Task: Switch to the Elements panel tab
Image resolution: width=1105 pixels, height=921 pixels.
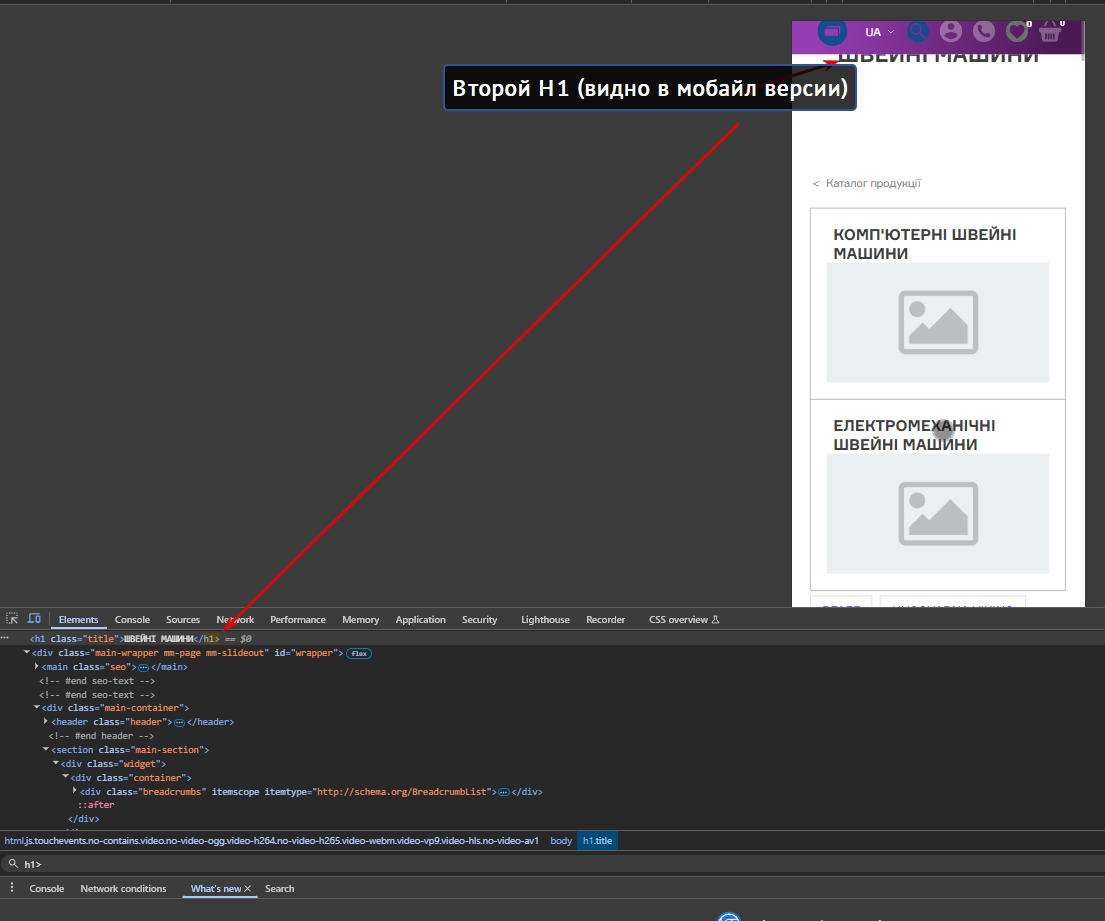Action: coord(78,619)
